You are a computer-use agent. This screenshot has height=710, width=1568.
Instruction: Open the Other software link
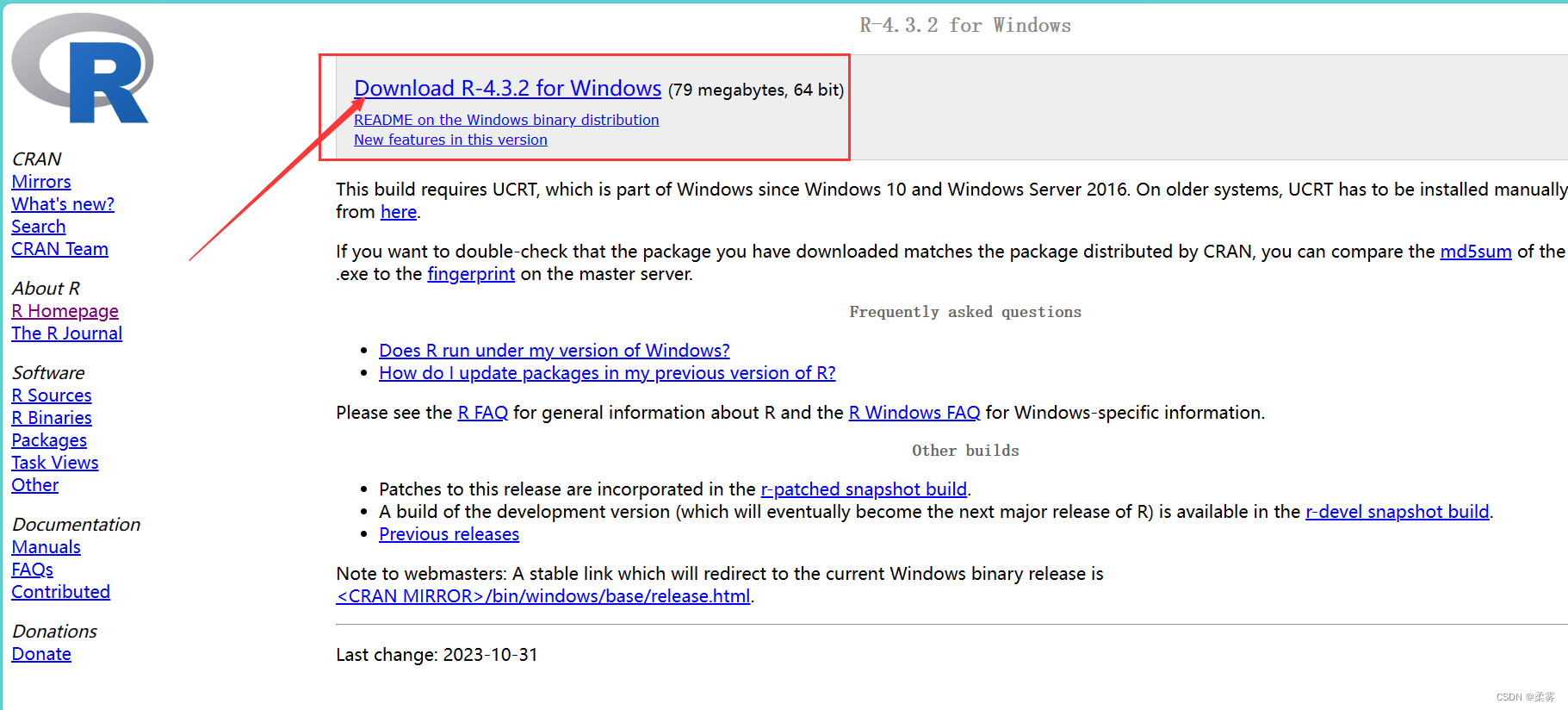(35, 485)
